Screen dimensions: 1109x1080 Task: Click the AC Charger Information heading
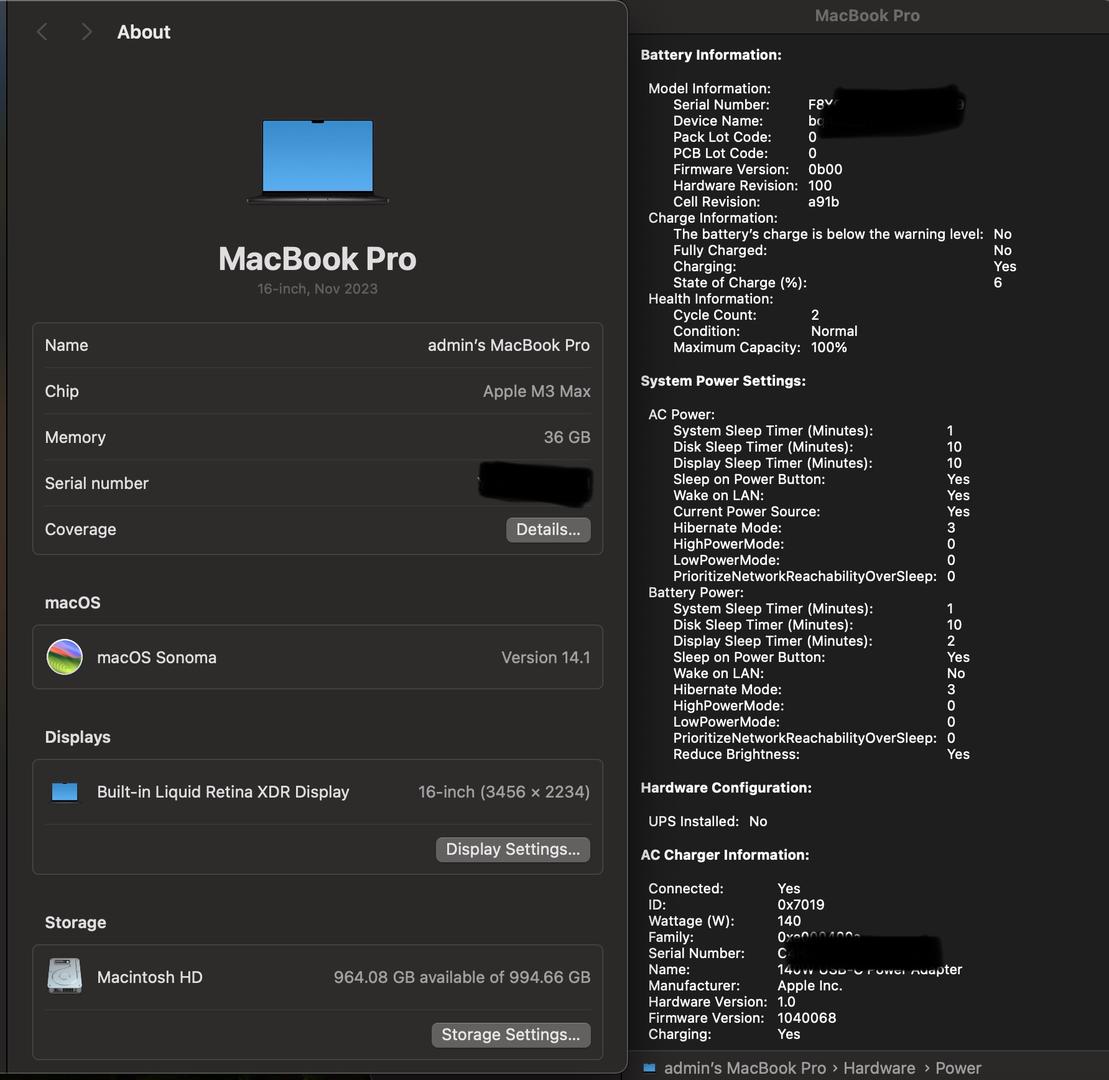725,855
